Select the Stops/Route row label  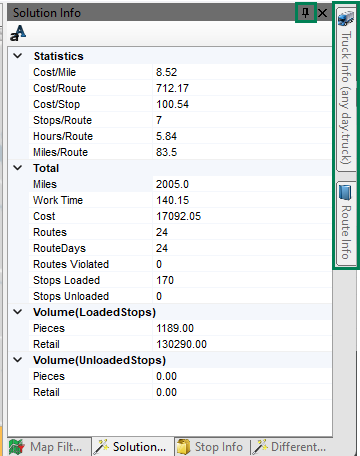62,120
